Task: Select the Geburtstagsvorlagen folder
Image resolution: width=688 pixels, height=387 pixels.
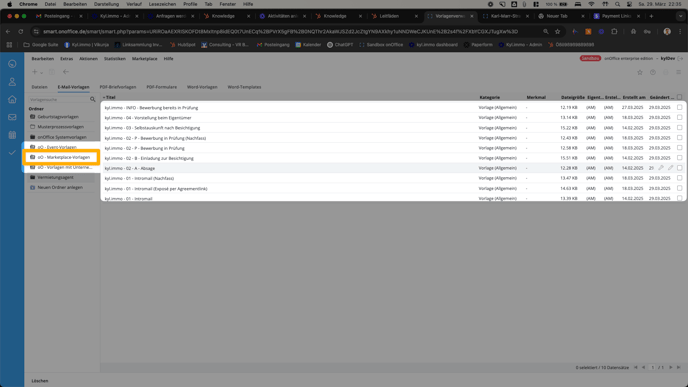Action: 58,117
